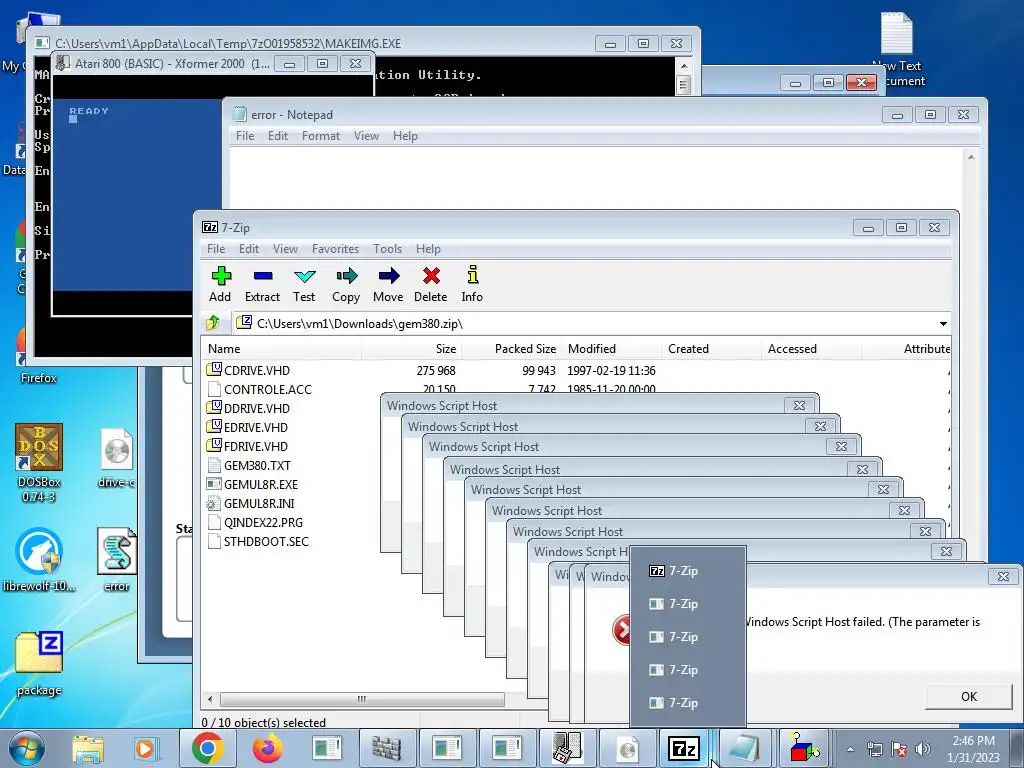Show hidden system tray icons
The width and height of the screenshot is (1024, 768).
pyautogui.click(x=850, y=749)
